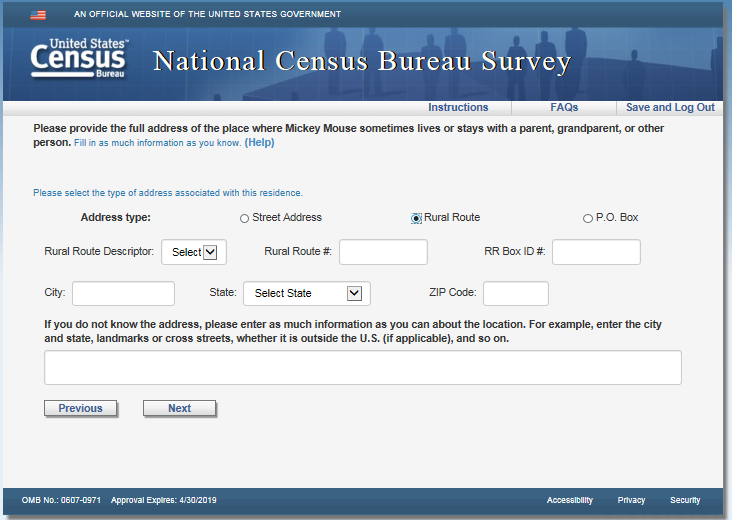This screenshot has height=520, width=732.
Task: Click the large location description text box
Action: 362,367
